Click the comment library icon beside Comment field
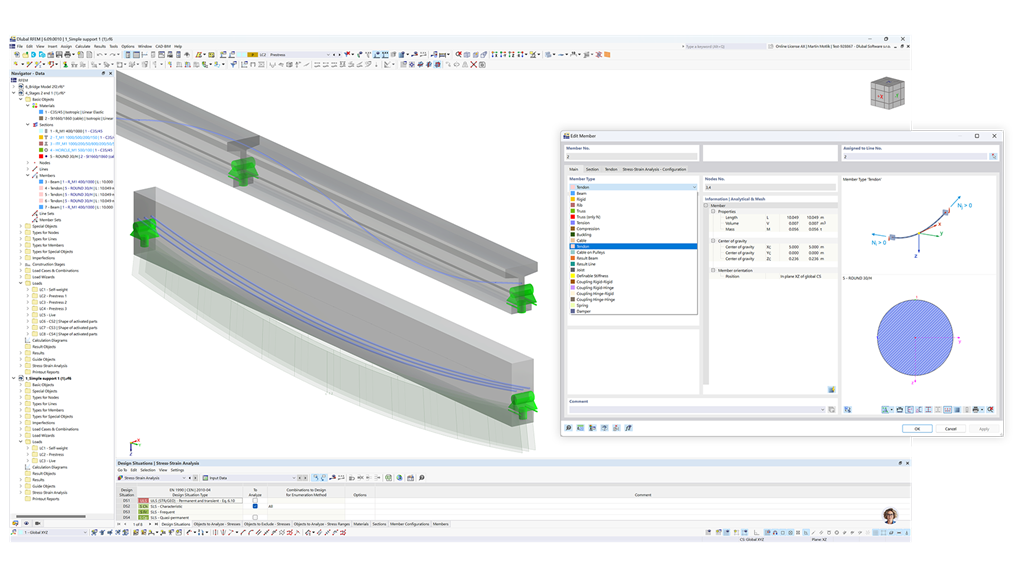This screenshot has height=576, width=1024. click(831, 409)
